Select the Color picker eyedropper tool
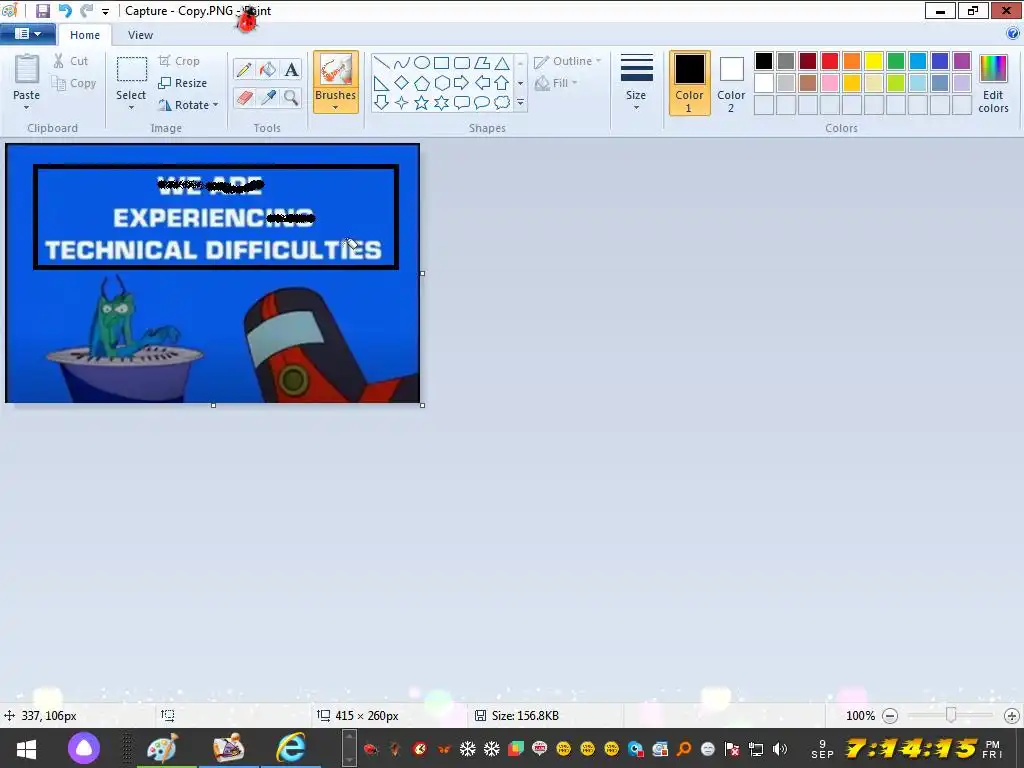This screenshot has width=1024, height=768. (x=268, y=98)
